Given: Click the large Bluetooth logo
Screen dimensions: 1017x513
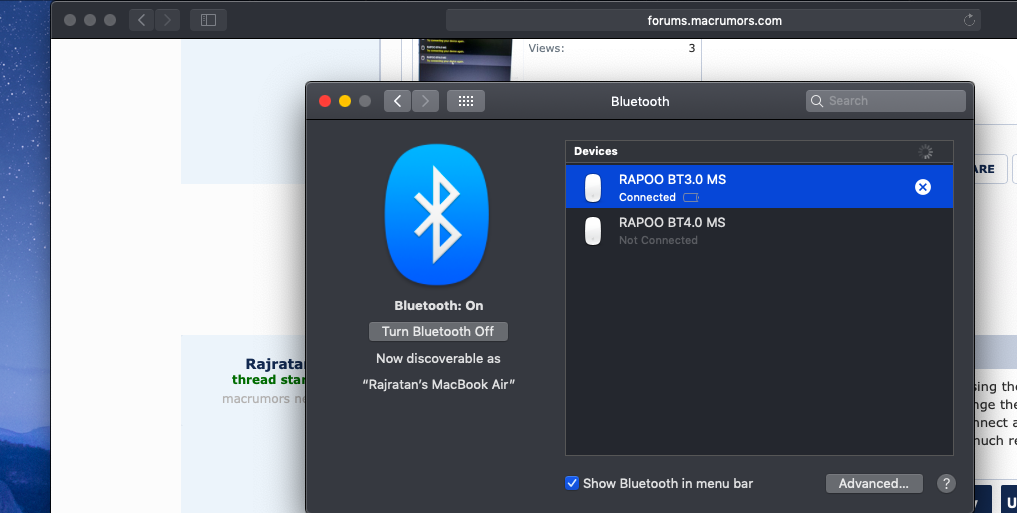Looking at the screenshot, I should [x=437, y=215].
